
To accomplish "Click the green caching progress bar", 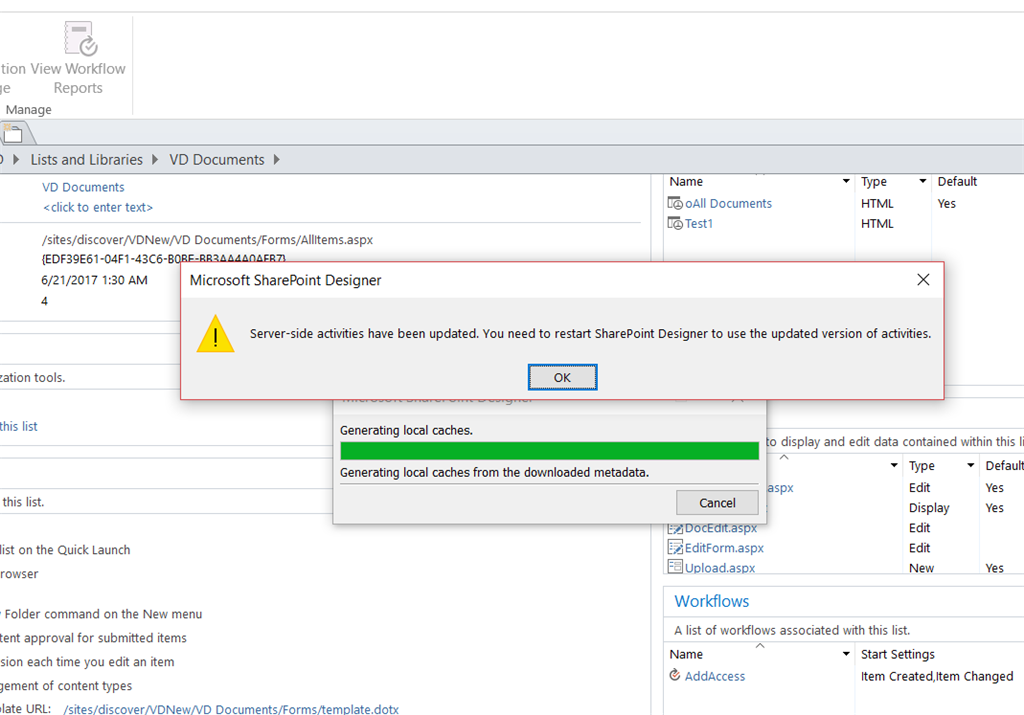I will [549, 451].
